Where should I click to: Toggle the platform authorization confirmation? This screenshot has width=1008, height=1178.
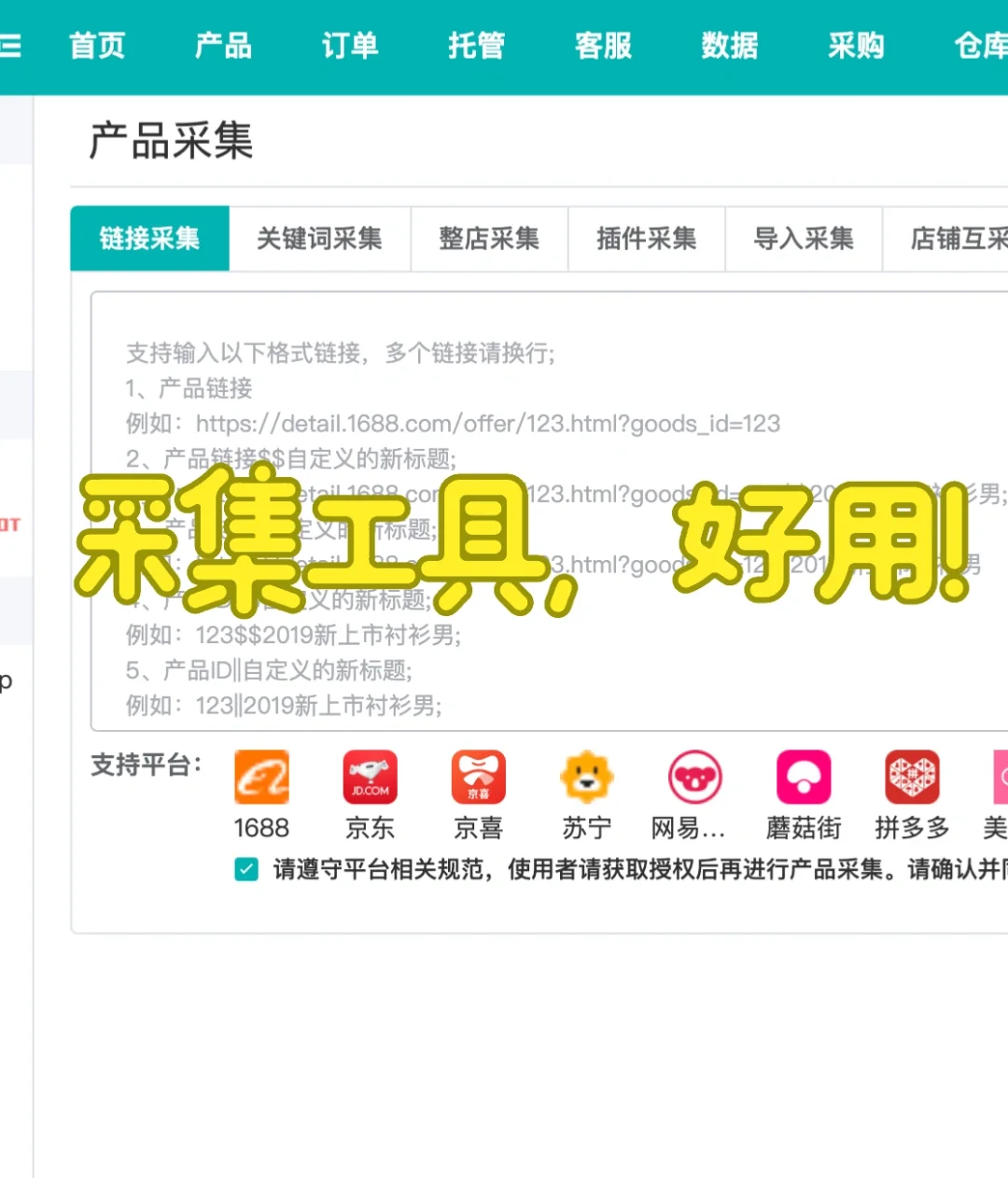[x=245, y=869]
